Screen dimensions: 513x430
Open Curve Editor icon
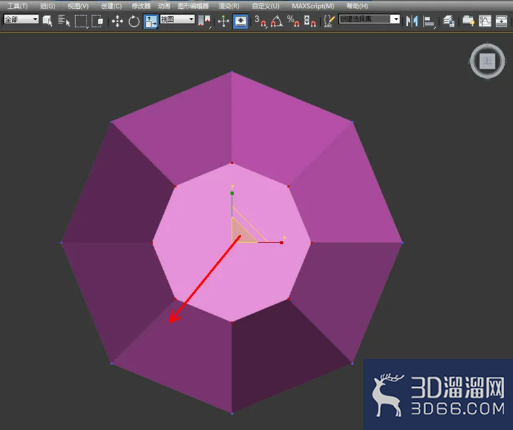(485, 22)
